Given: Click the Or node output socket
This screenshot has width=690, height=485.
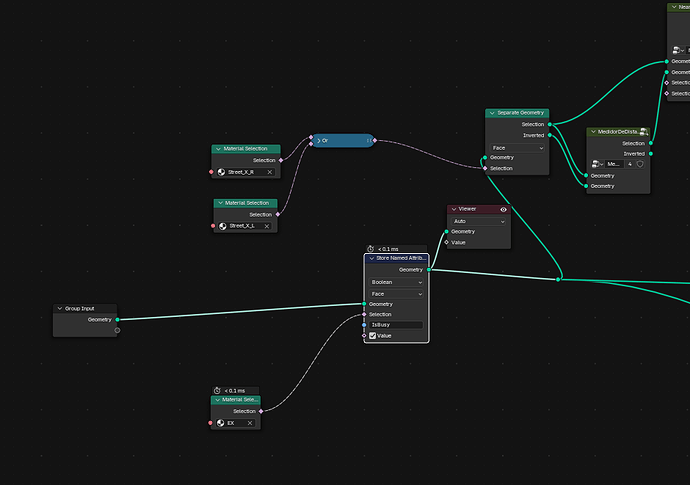Looking at the screenshot, I should pyautogui.click(x=375, y=140).
